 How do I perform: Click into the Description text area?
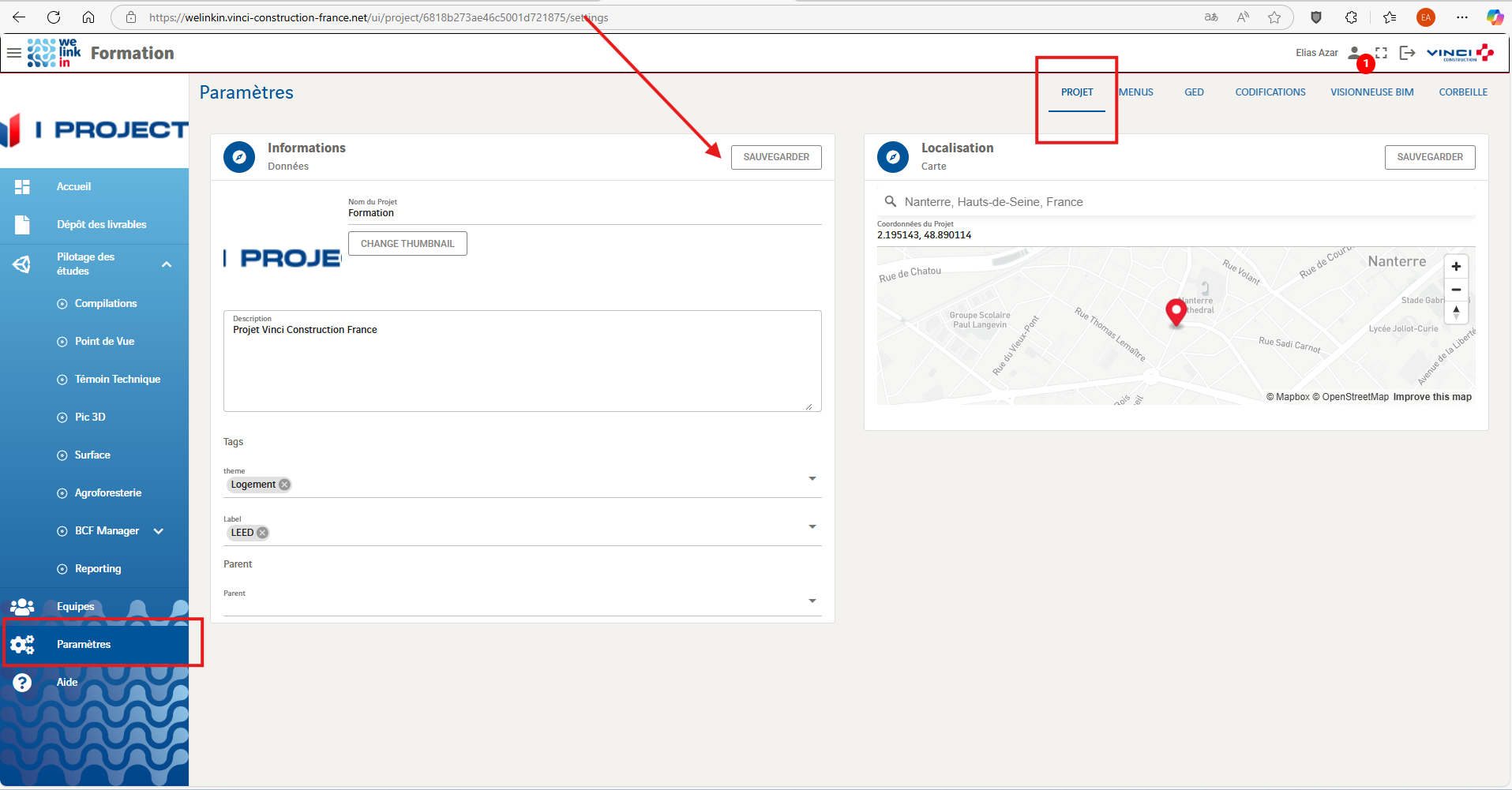521,367
